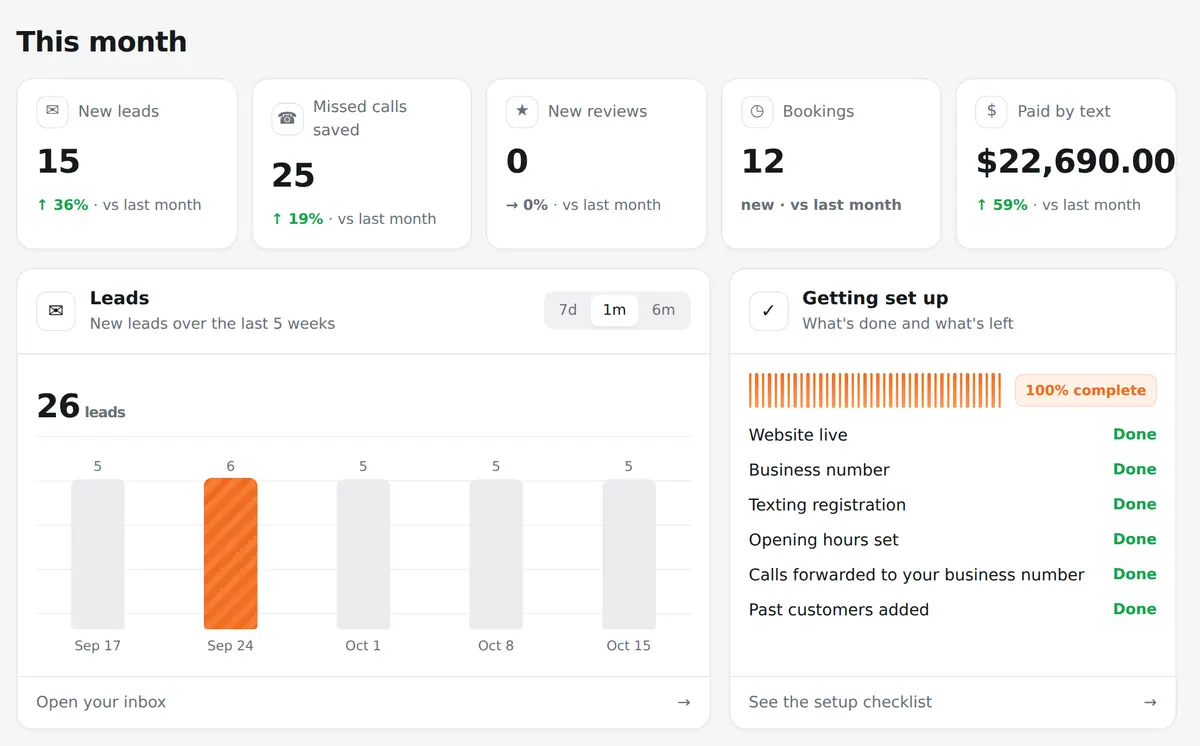The image size is (1200, 746).
Task: Click the Missed calls saved value 25
Action: pyautogui.click(x=293, y=175)
